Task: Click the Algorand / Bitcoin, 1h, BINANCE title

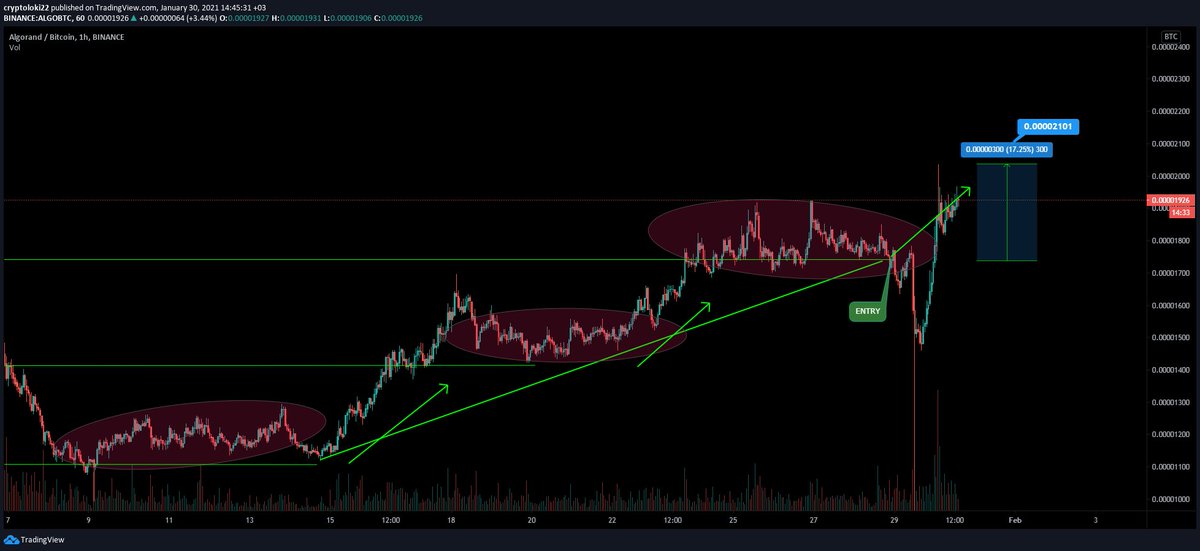Action: [67, 37]
